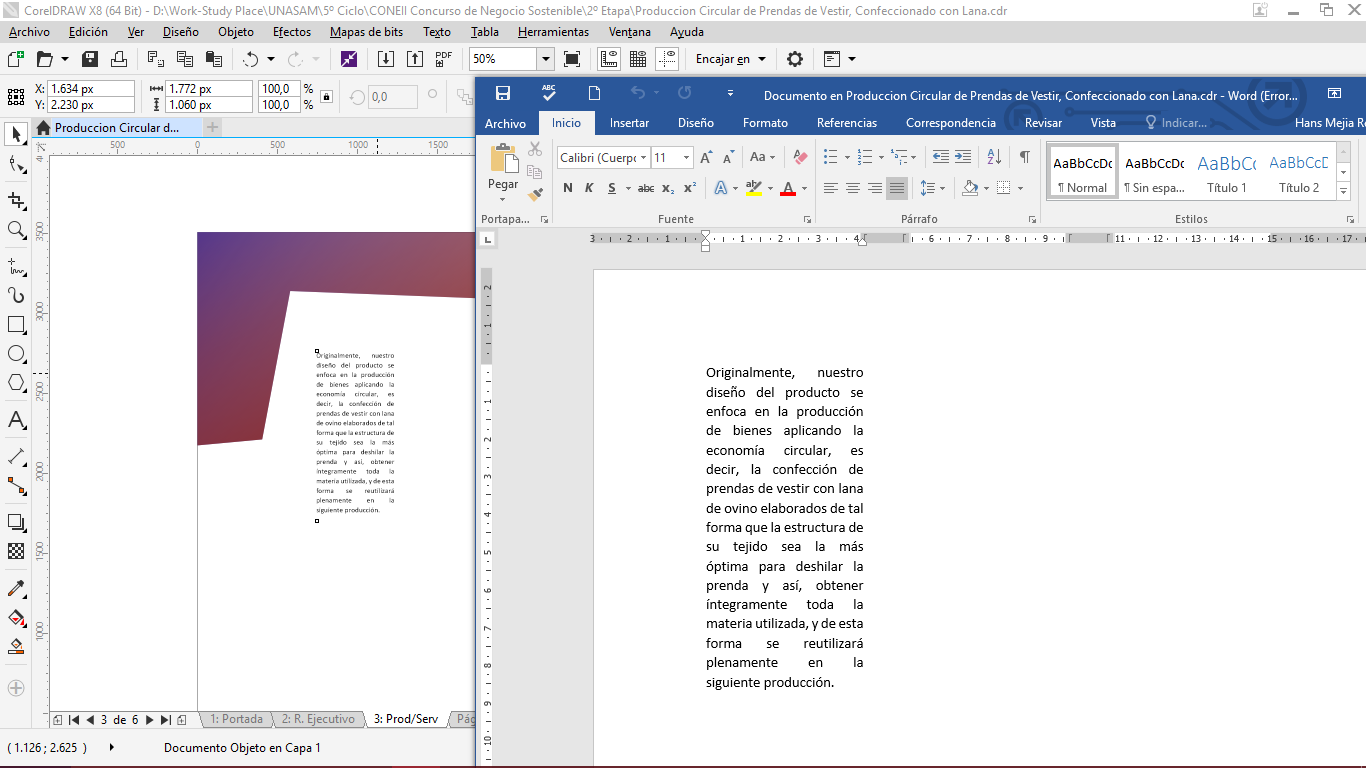This screenshot has width=1366, height=768.
Task: Click Word's Format Painter brush icon
Action: (x=535, y=194)
